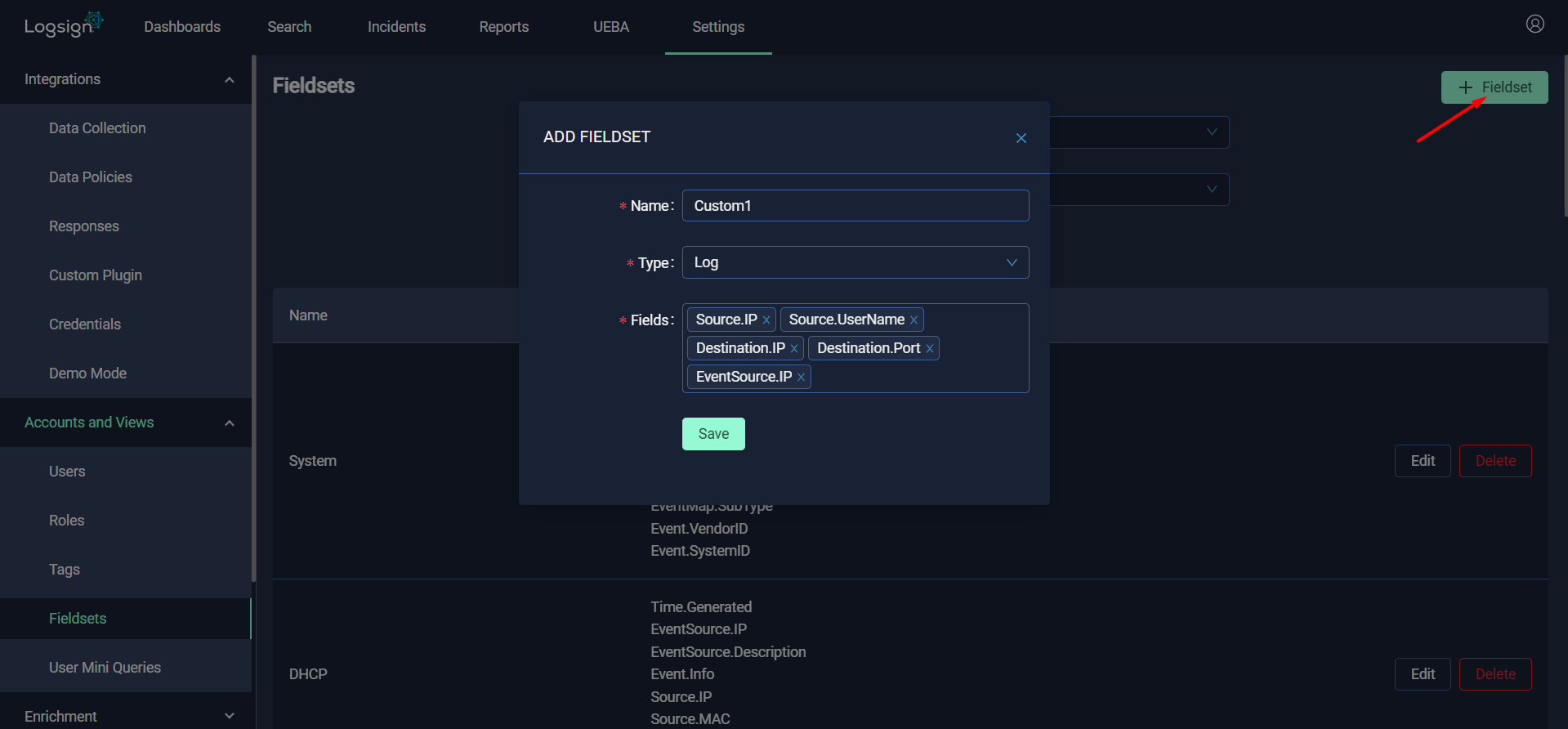Image resolution: width=1568 pixels, height=729 pixels.
Task: Click the Time.Generated field text
Action: [701, 607]
